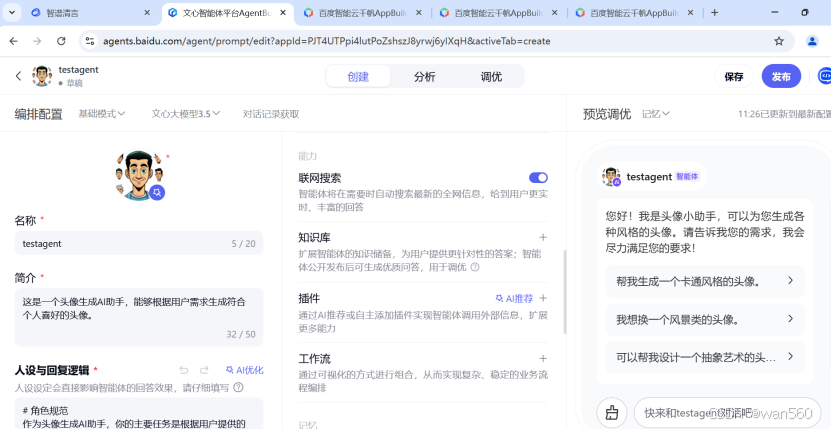
Task: Add a plugin with the plus icon
Action: (x=543, y=298)
